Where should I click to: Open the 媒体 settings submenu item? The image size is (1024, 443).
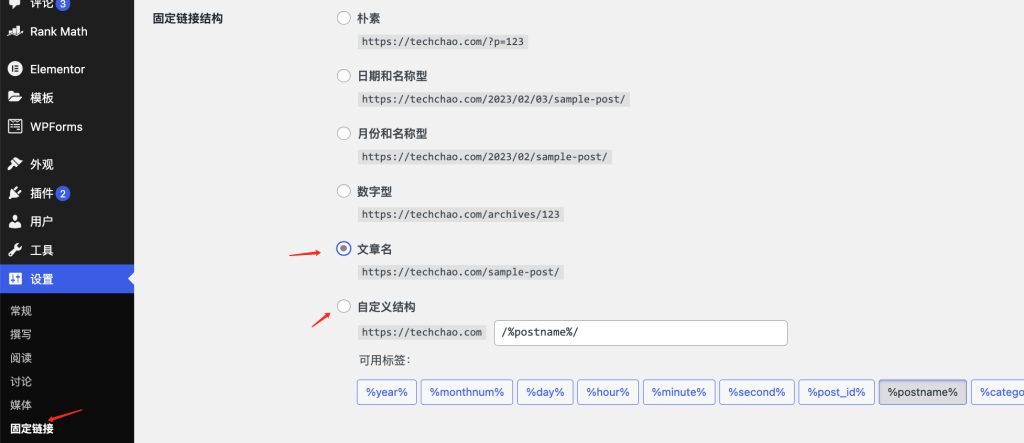coord(21,405)
